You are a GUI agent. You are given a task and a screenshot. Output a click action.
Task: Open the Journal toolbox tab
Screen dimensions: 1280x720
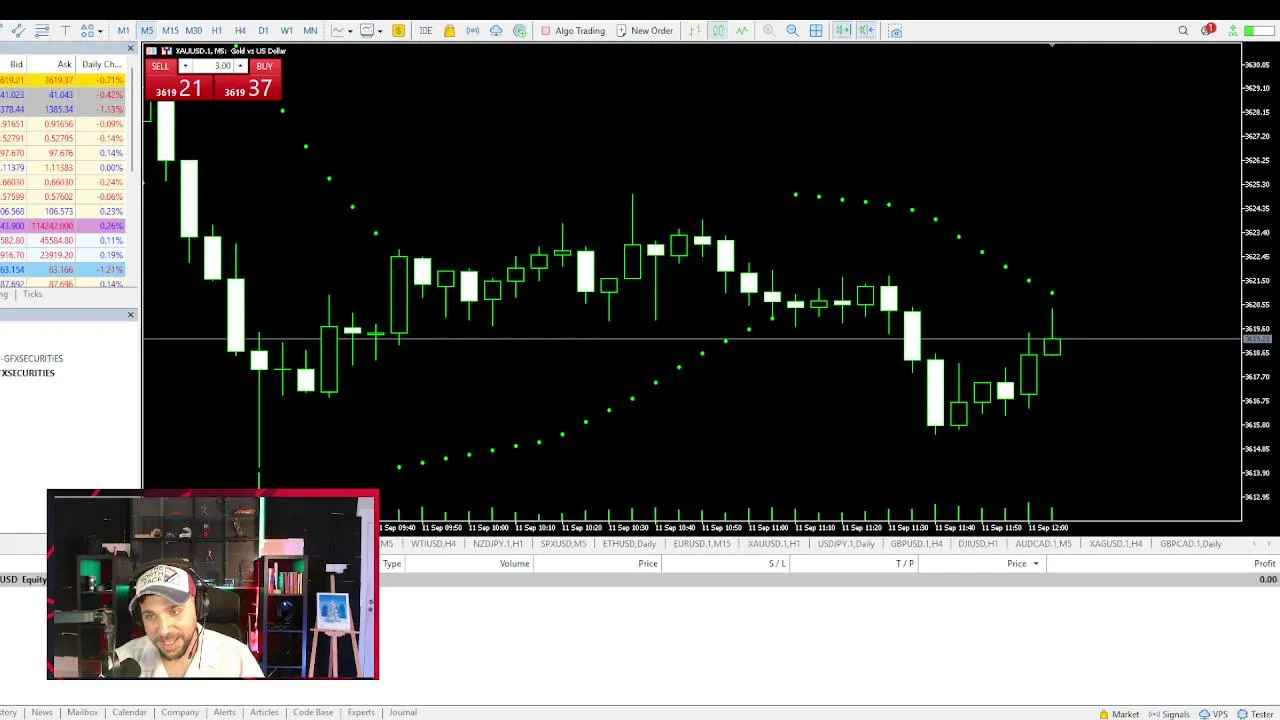(x=403, y=712)
